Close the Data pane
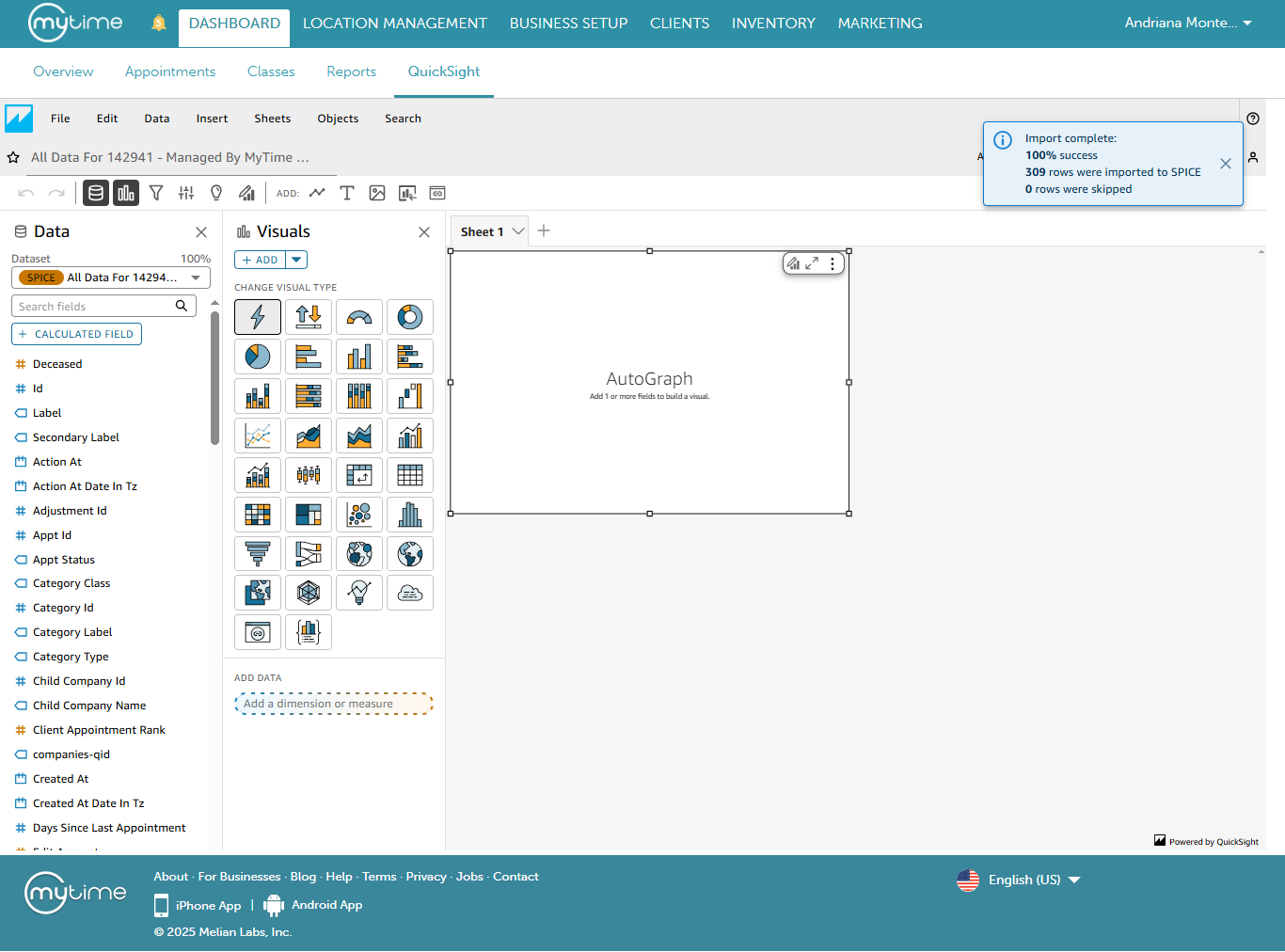 [x=201, y=232]
